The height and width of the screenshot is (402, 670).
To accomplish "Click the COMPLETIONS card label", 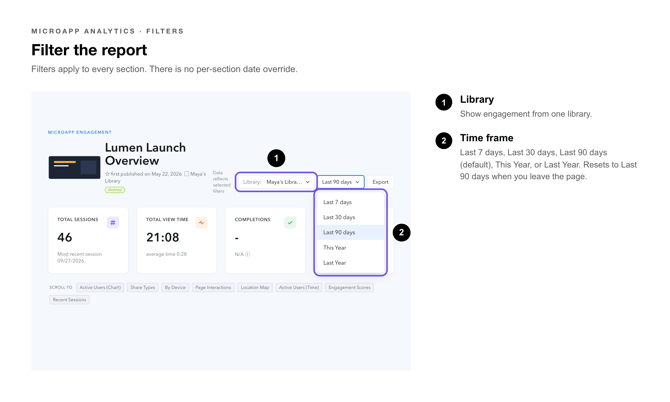I will click(x=253, y=220).
